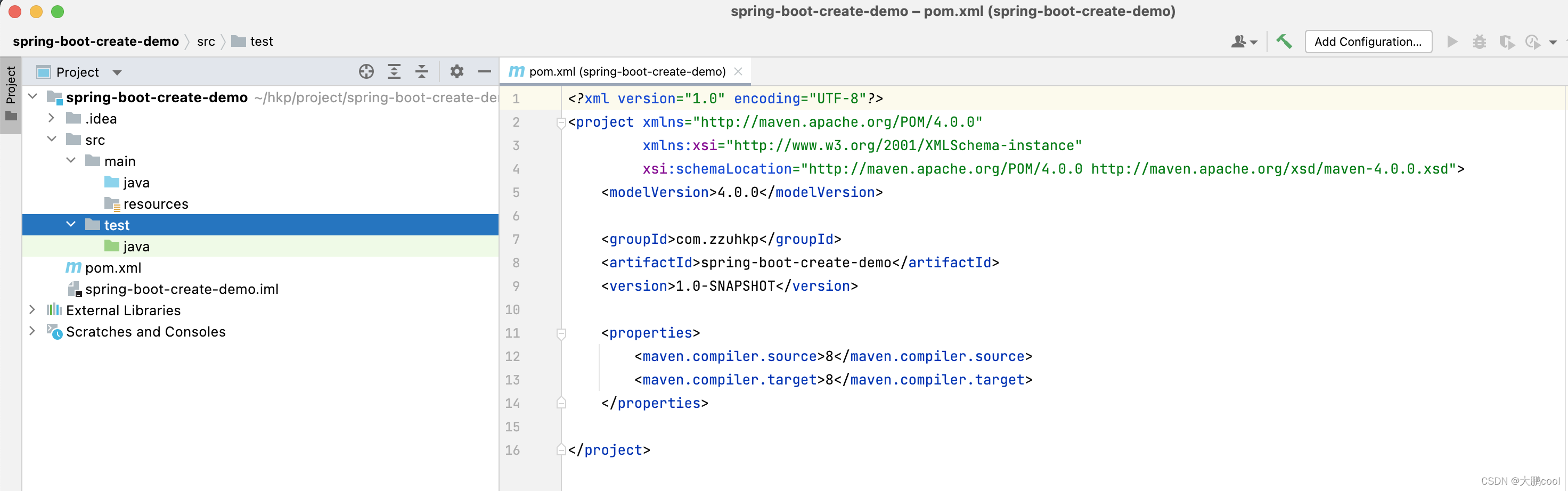Image resolution: width=1568 pixels, height=491 pixels.
Task: Click fold end marker at line 16
Action: pos(561,449)
